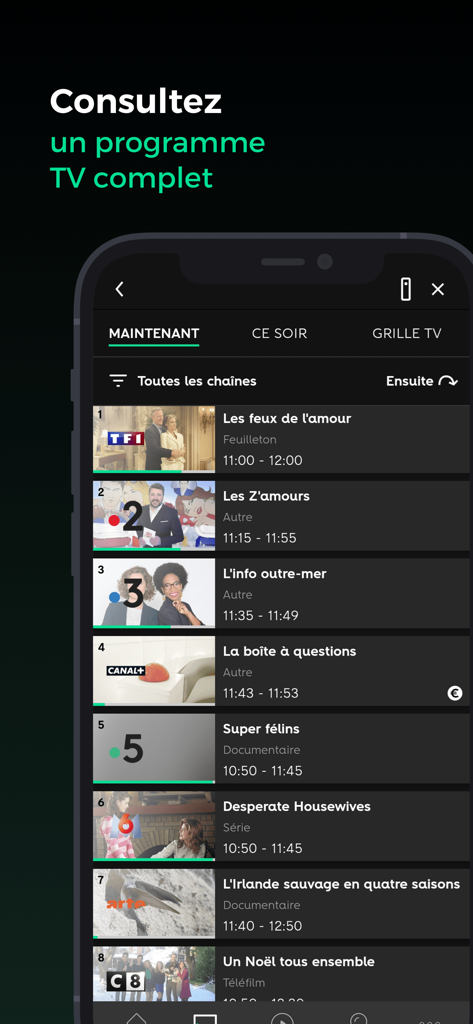Open Canal+ thumbnail for La boîte à questions
The width and height of the screenshot is (473, 1024).
point(154,671)
